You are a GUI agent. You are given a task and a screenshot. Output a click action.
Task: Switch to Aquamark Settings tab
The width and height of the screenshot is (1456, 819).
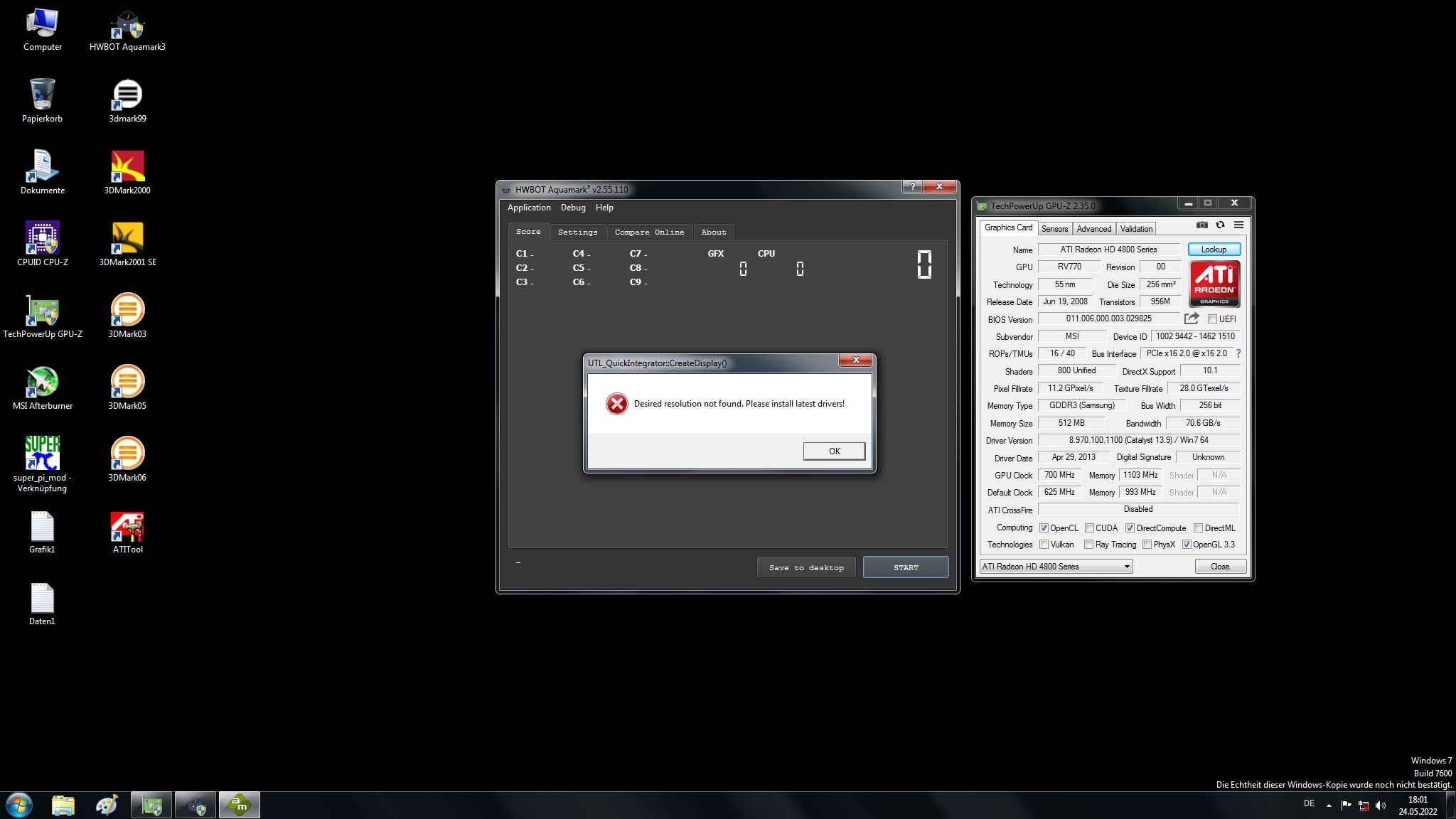point(577,232)
